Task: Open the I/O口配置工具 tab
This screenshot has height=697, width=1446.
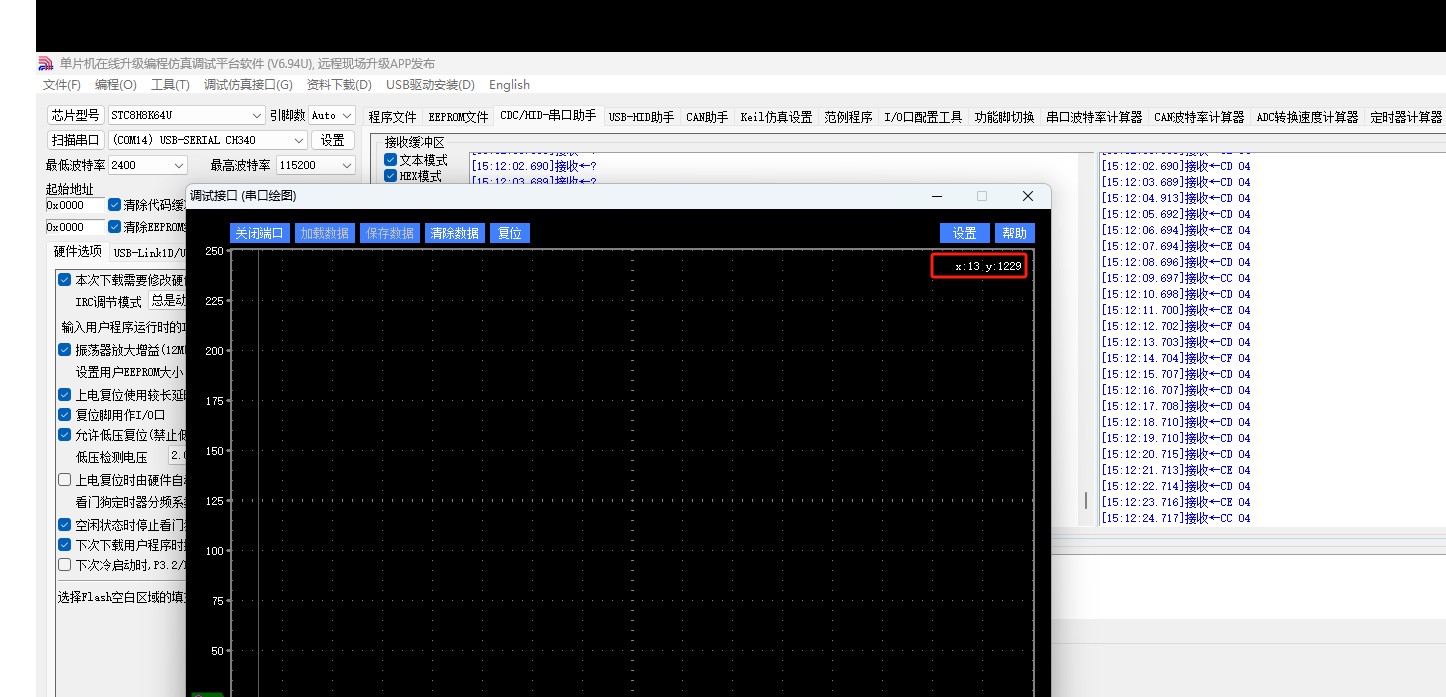Action: click(923, 117)
